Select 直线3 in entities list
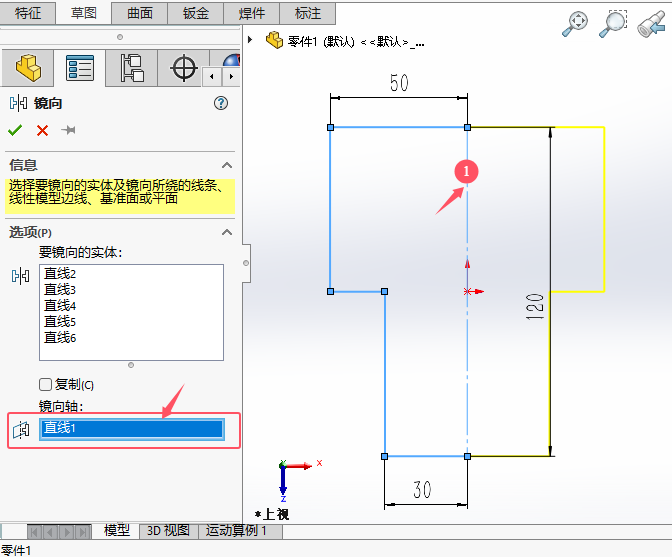Viewport: 672px width, 557px height. [x=60, y=290]
